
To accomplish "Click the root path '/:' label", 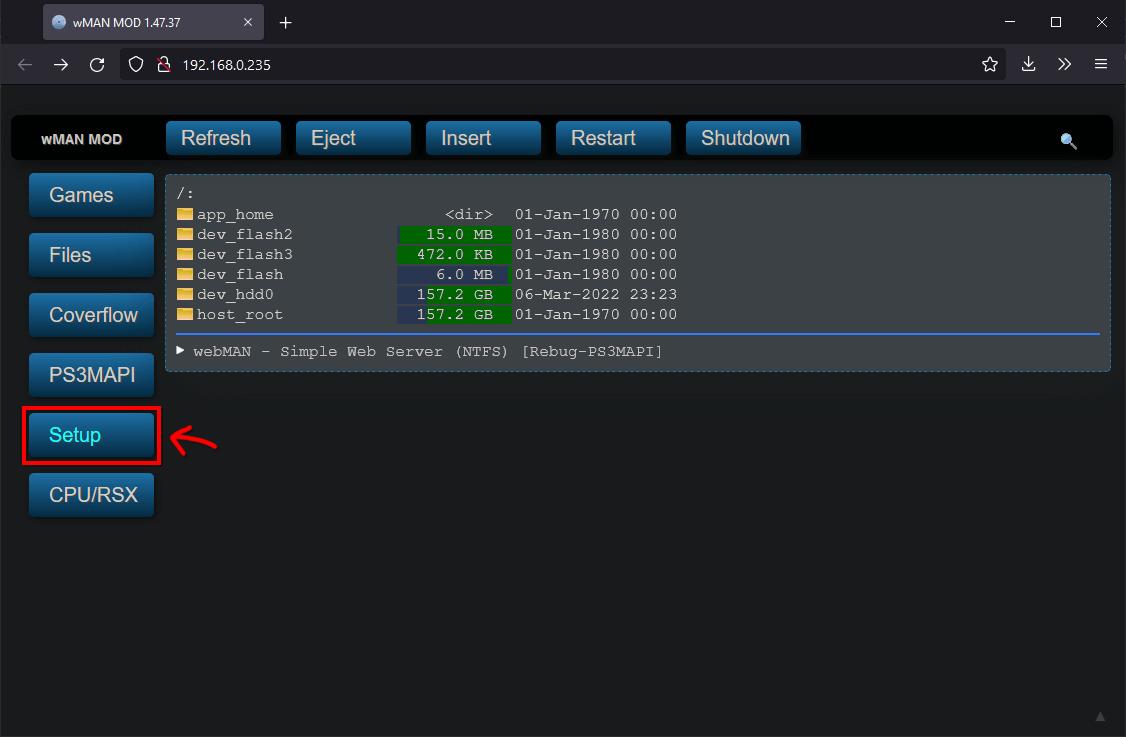I will pos(185,194).
